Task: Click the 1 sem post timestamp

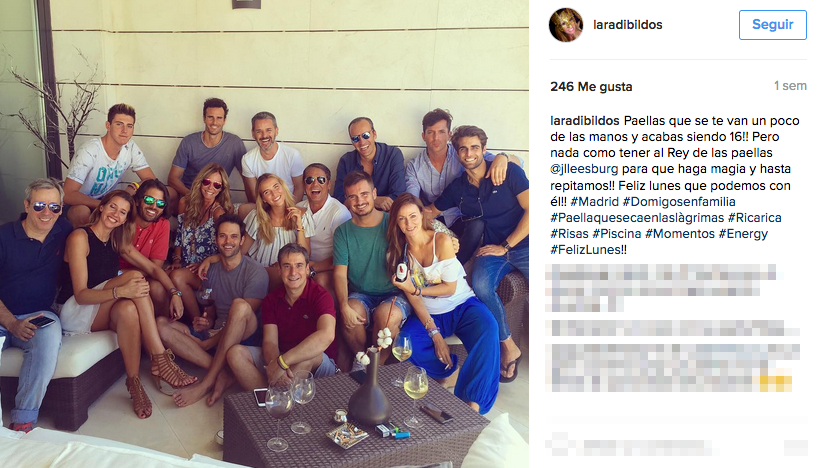Action: pyautogui.click(x=790, y=86)
